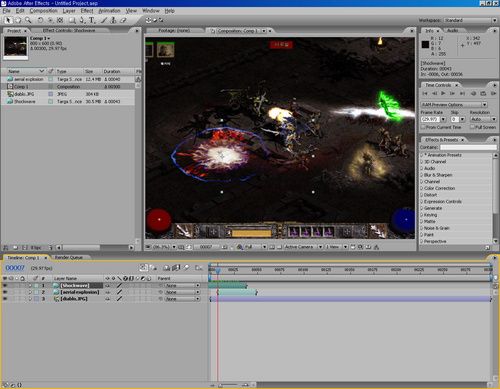Viewport: 500px width, 389px height.
Task: Click the Play button in Time Controls
Action: coord(443,93)
